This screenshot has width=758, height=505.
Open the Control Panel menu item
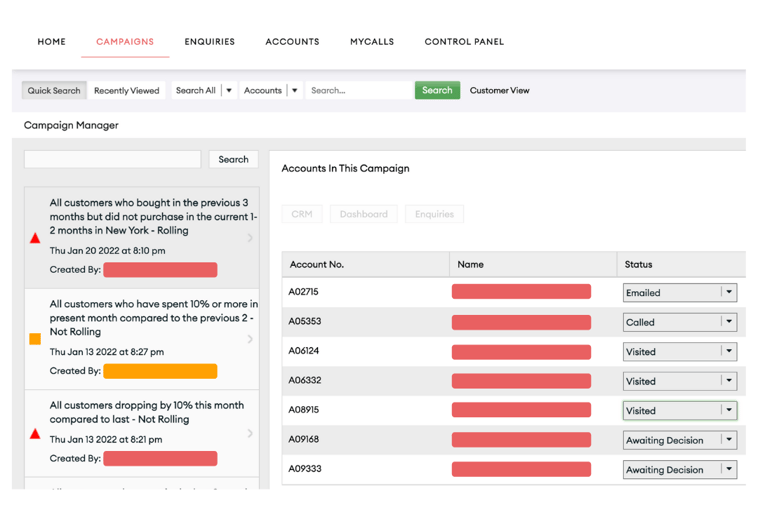tap(464, 42)
